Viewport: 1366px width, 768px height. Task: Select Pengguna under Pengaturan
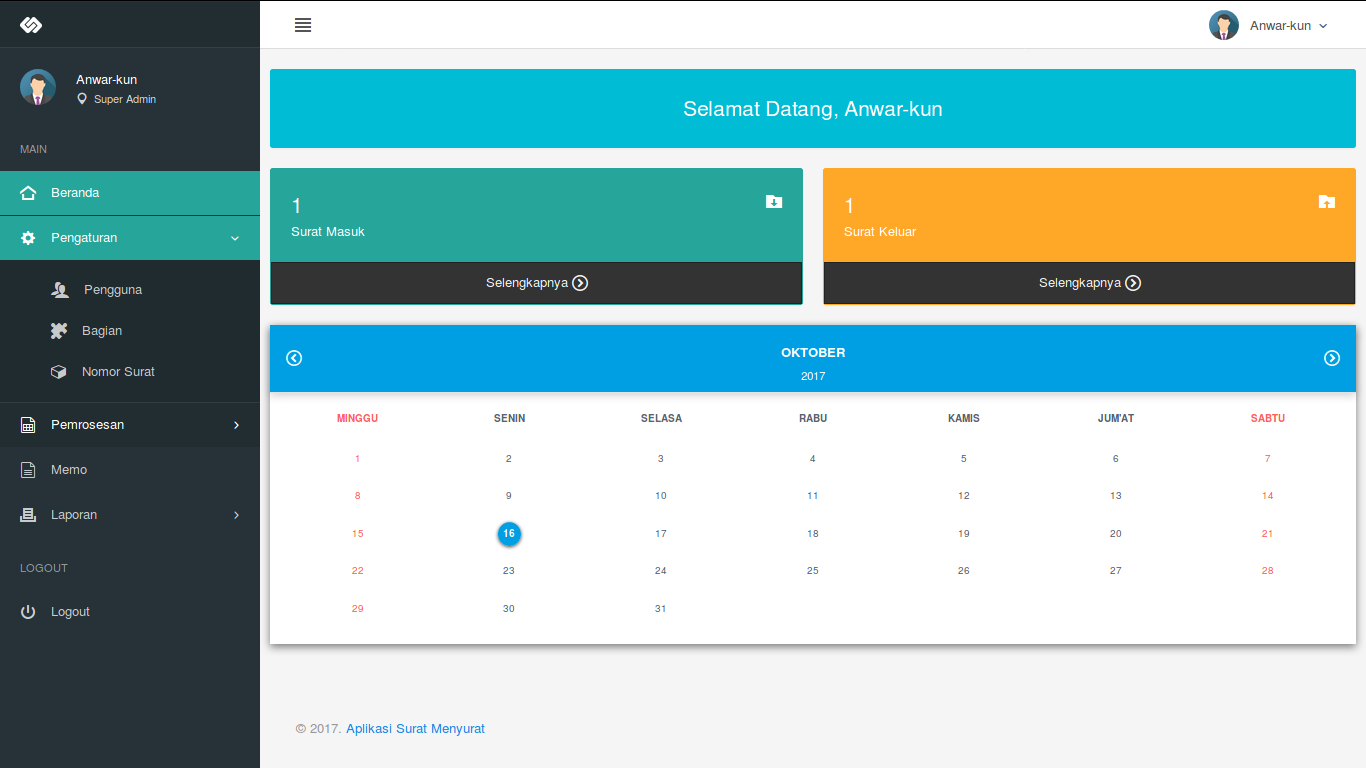tap(112, 290)
